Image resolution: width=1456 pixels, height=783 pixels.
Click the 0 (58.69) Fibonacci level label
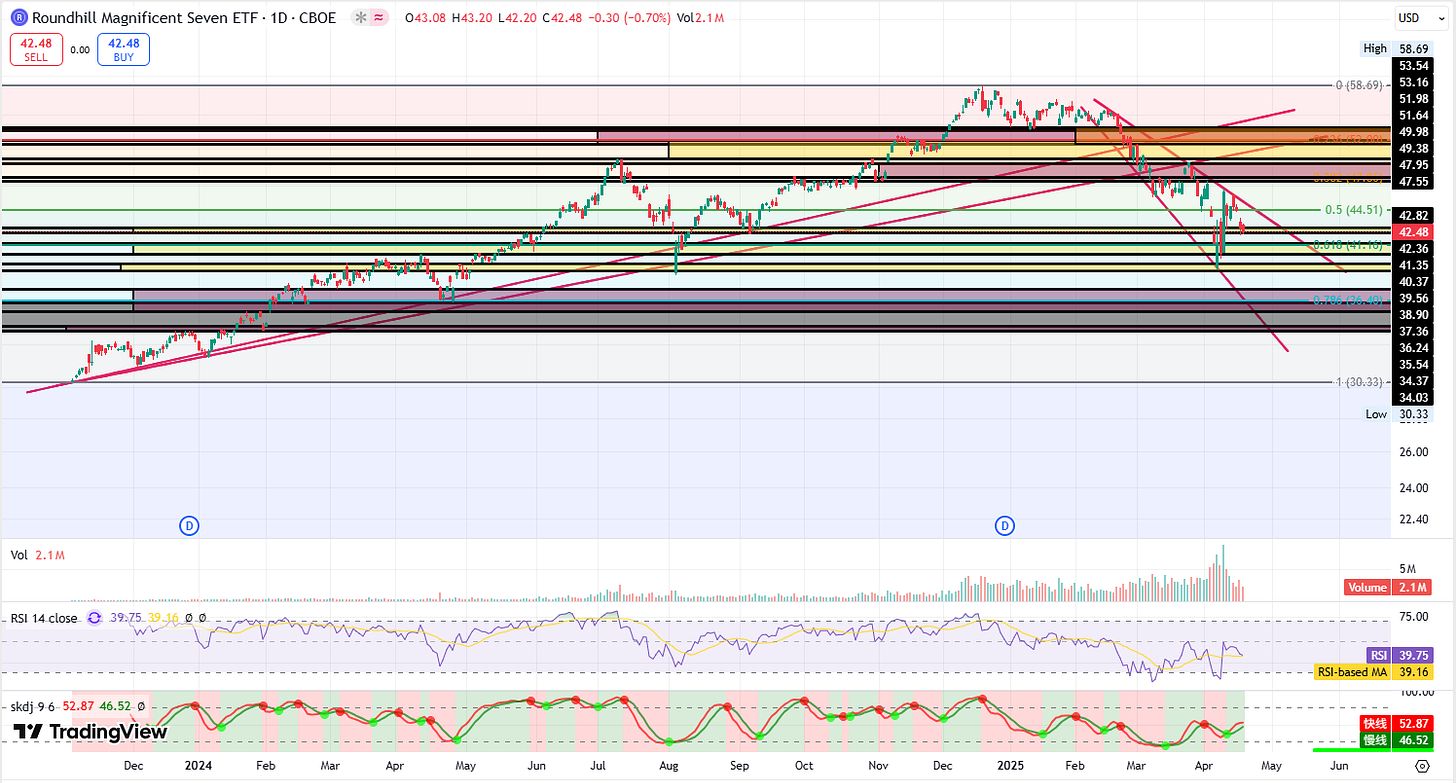1360,86
